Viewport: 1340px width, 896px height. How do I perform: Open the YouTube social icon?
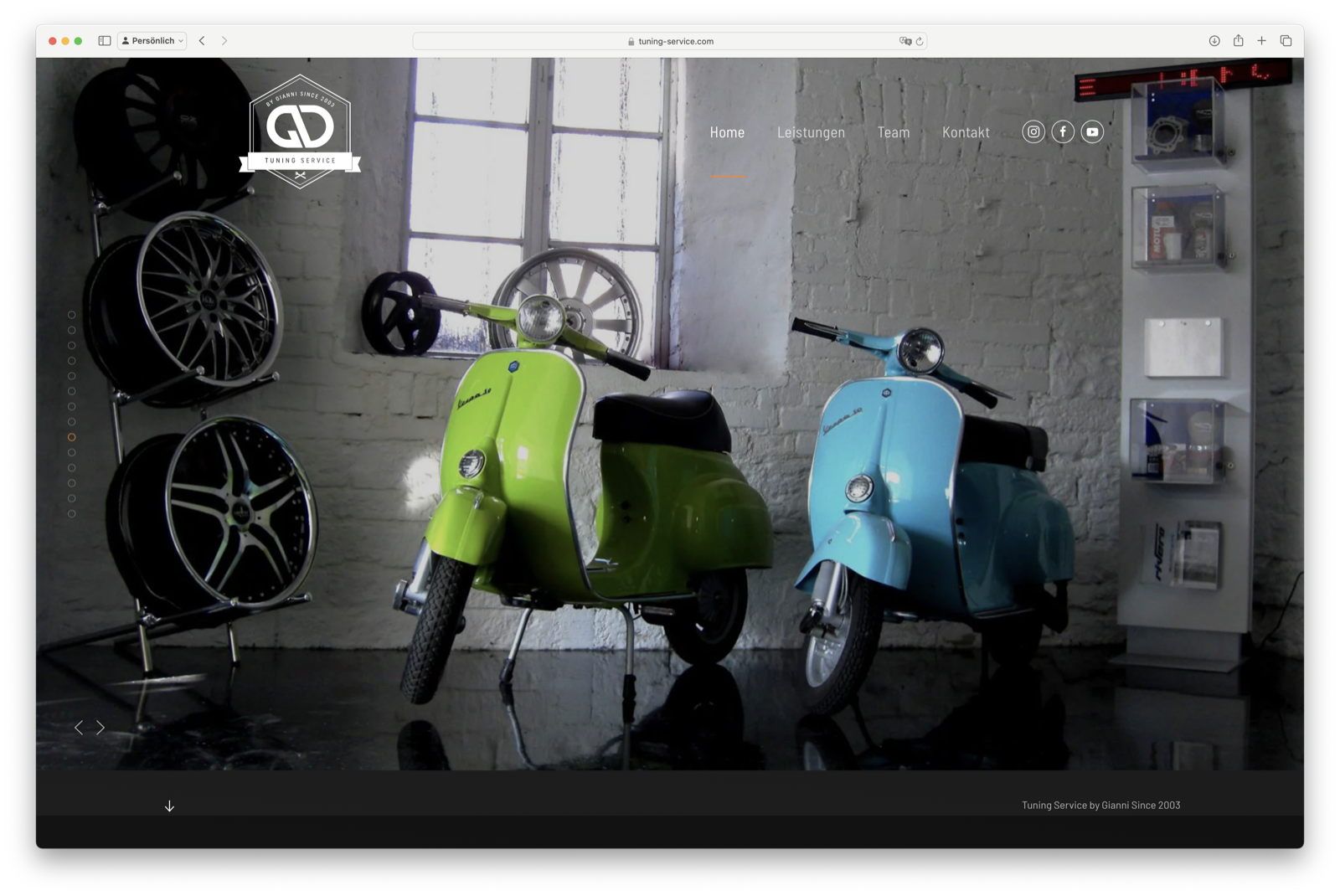(1092, 131)
